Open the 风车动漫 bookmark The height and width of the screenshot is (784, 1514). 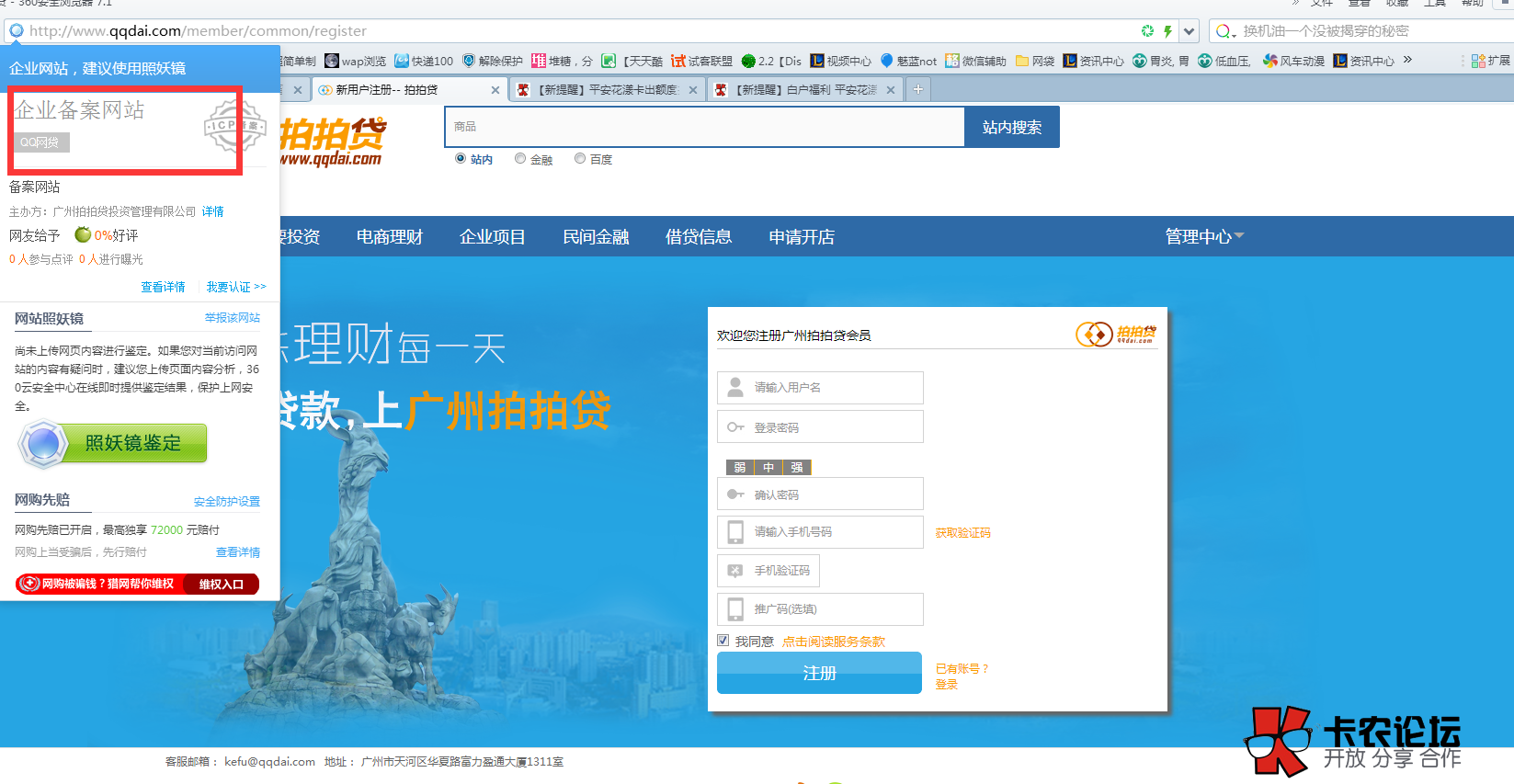(1293, 61)
